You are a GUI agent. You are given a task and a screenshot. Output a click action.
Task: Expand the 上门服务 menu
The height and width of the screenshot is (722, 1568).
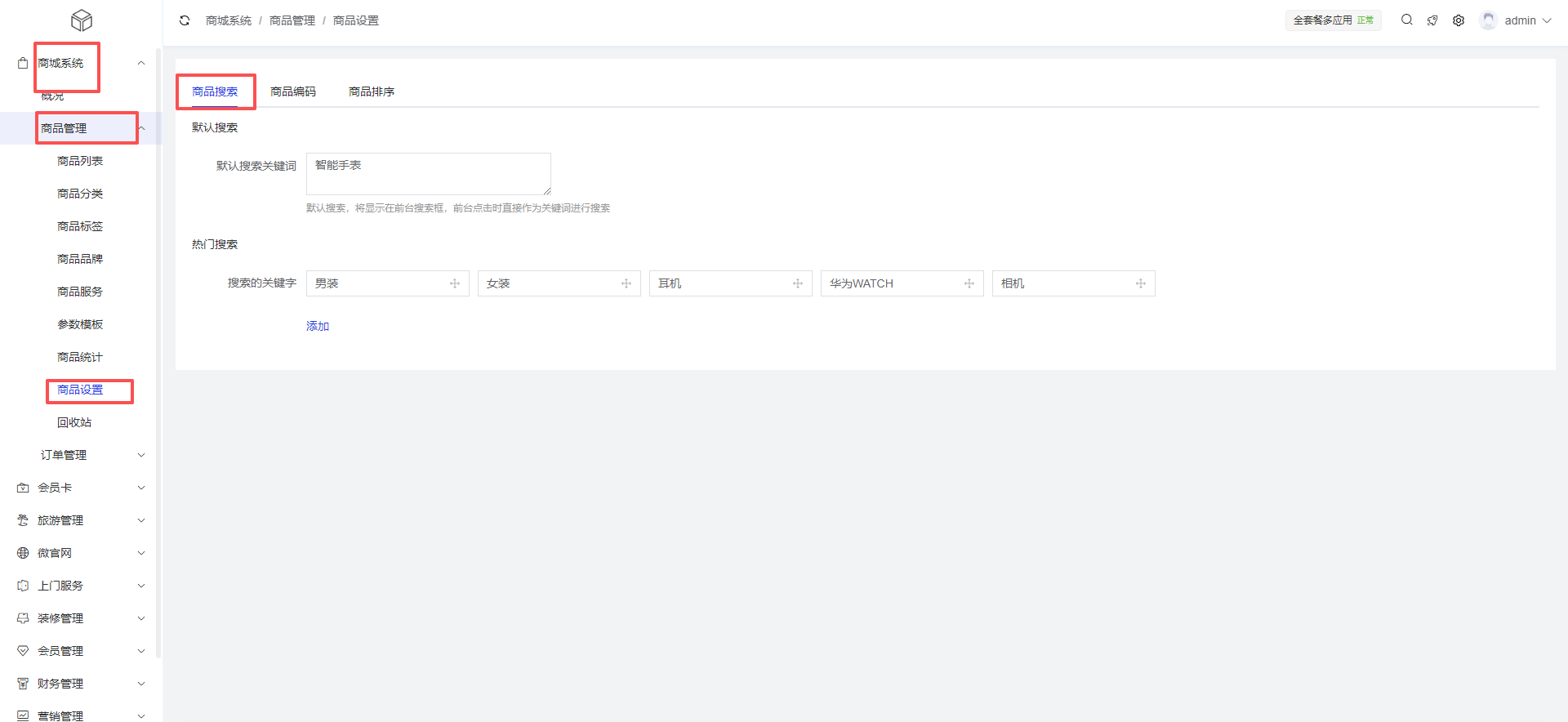click(x=141, y=586)
